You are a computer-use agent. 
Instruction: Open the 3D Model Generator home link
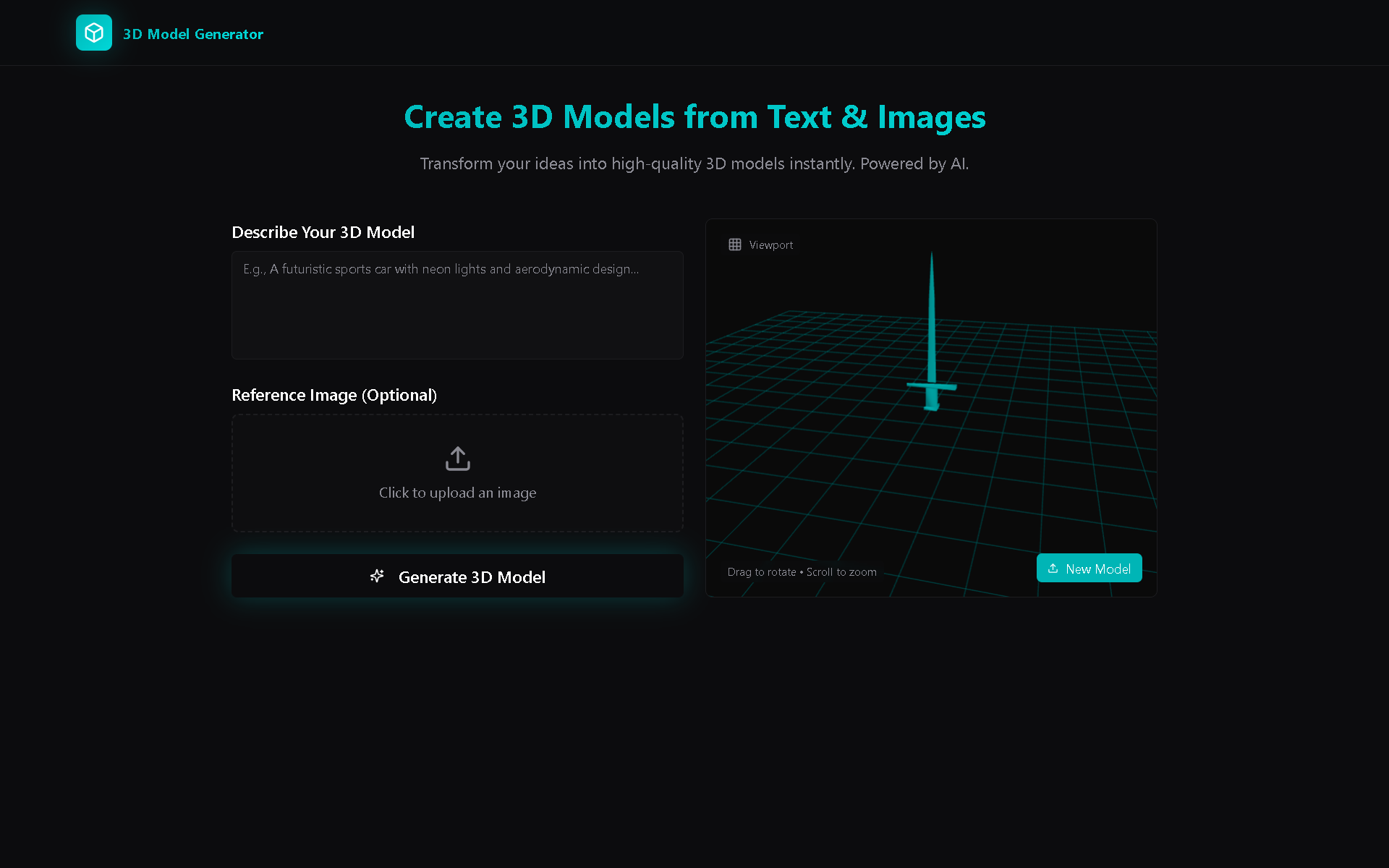192,34
